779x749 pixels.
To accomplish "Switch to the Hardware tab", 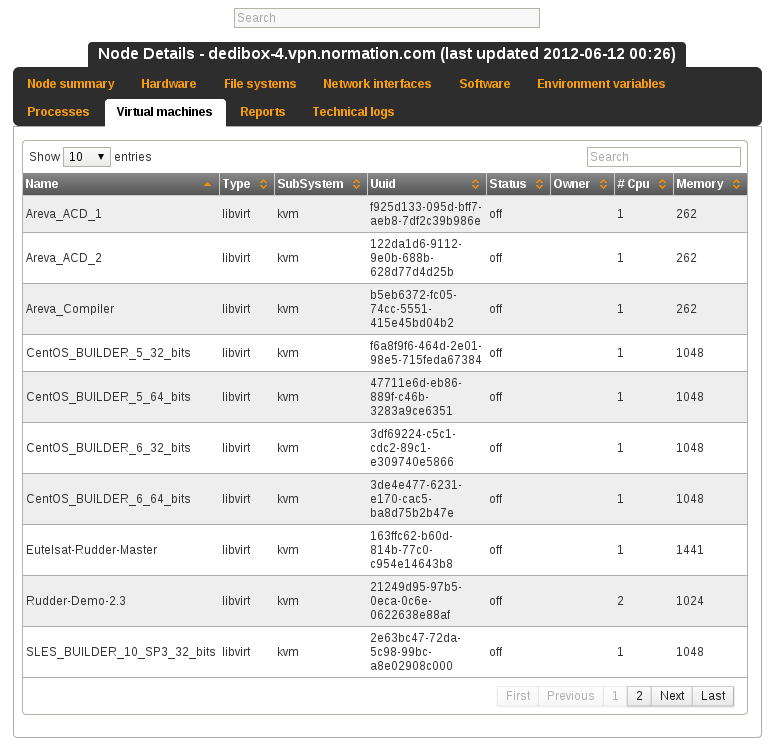I will click(x=168, y=83).
